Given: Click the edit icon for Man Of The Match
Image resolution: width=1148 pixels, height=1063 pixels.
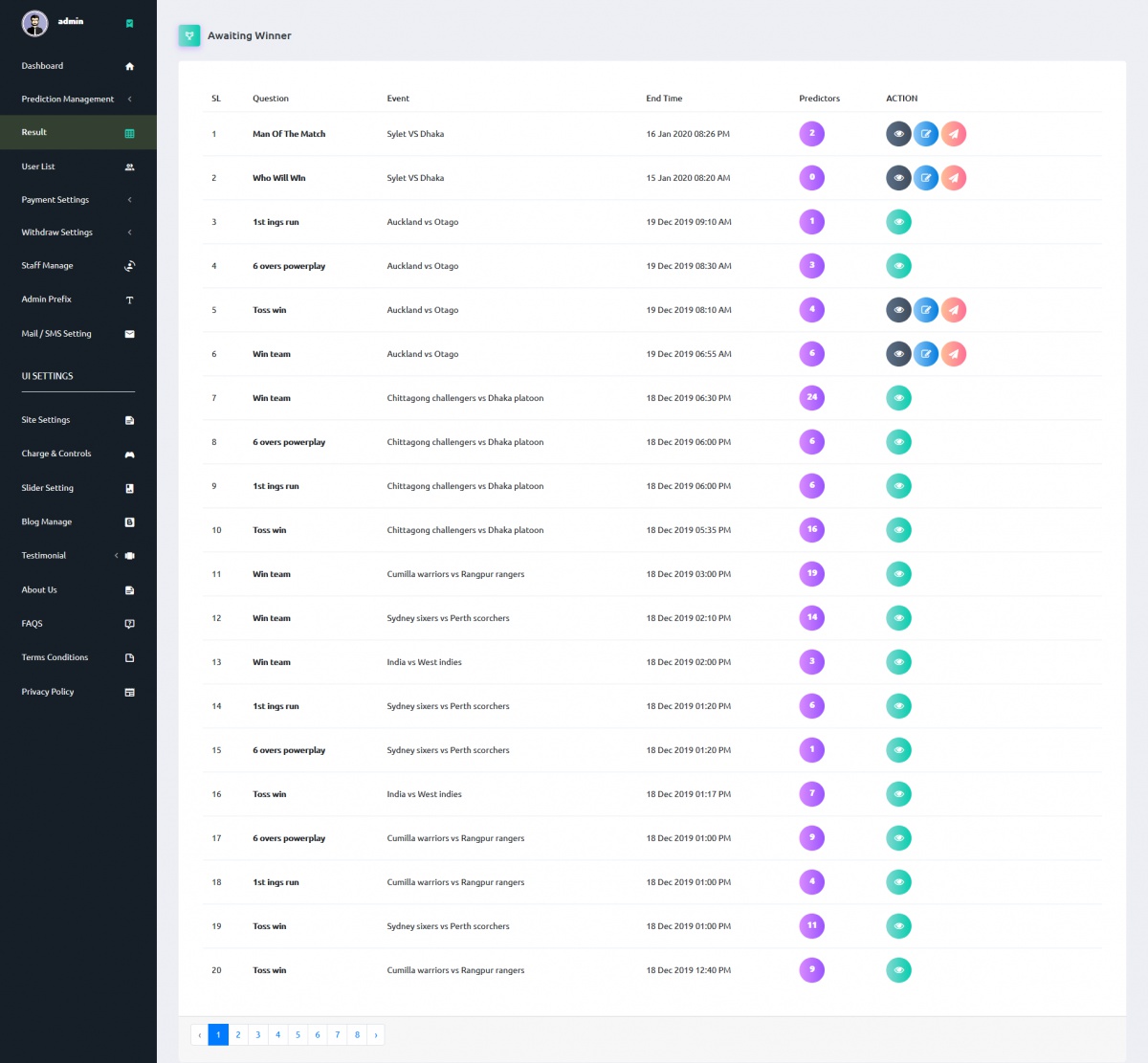Looking at the screenshot, I should (925, 134).
